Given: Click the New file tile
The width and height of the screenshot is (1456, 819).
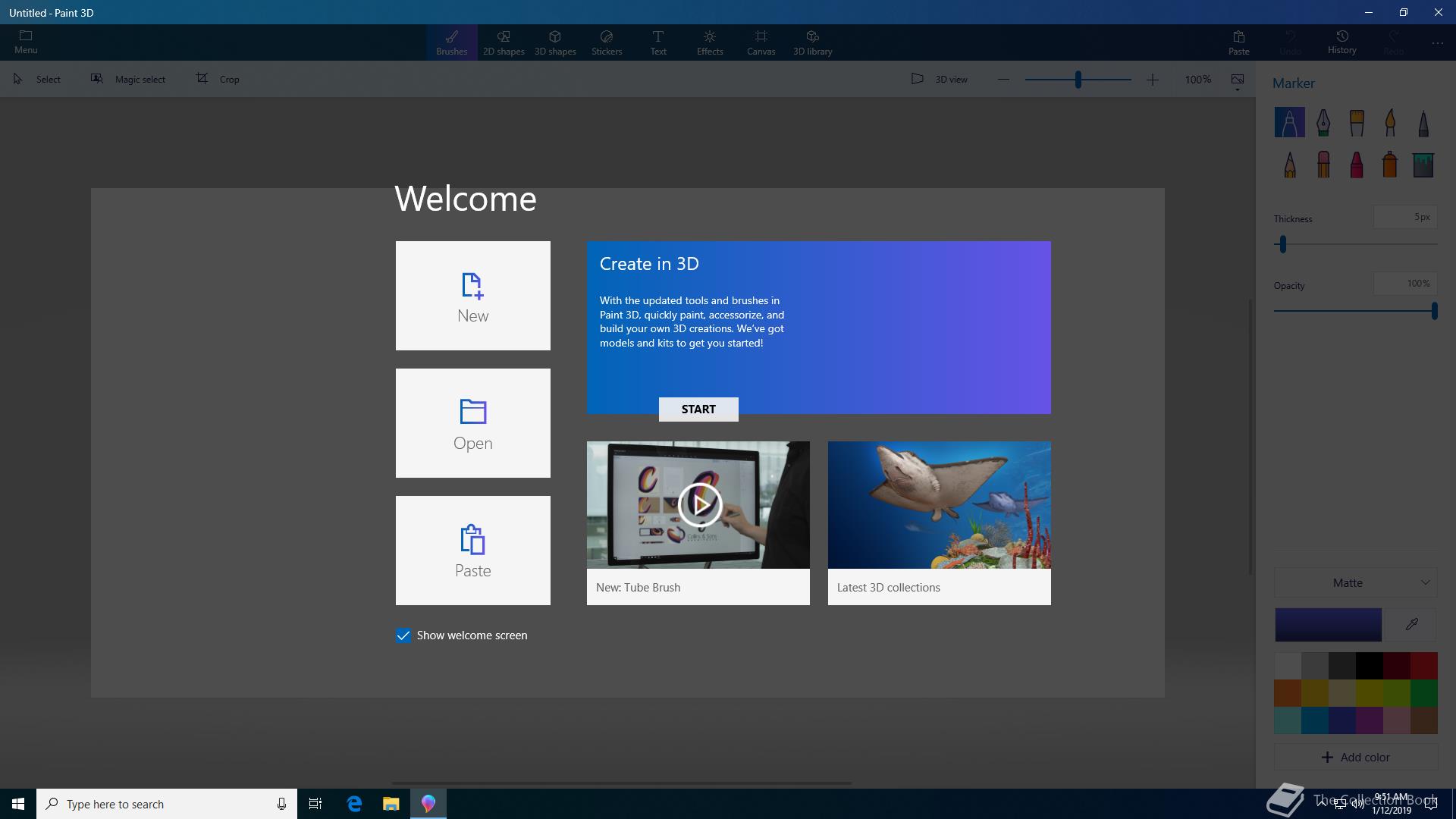Looking at the screenshot, I should pyautogui.click(x=473, y=296).
